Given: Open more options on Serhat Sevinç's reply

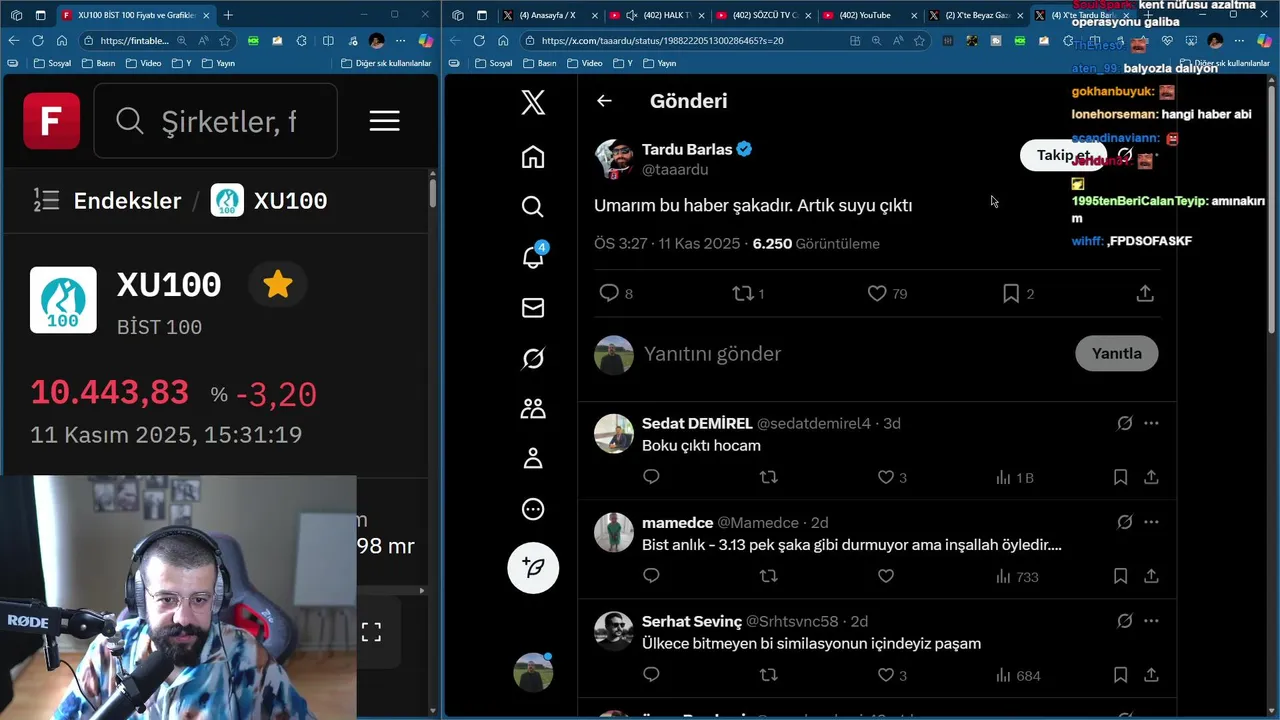Looking at the screenshot, I should (x=1151, y=621).
